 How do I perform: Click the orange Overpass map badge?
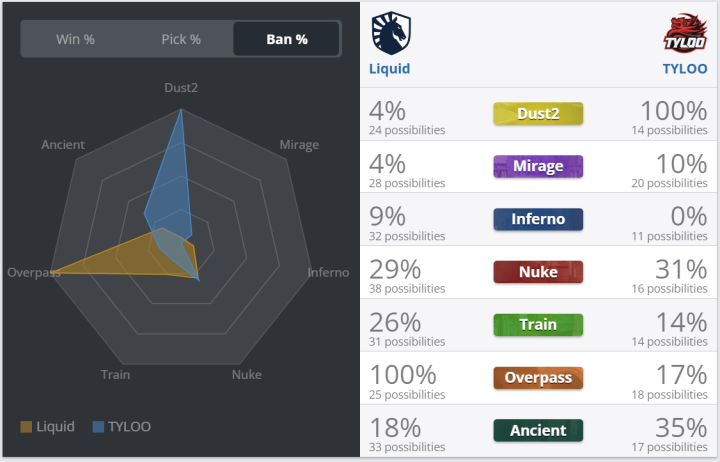tap(538, 377)
